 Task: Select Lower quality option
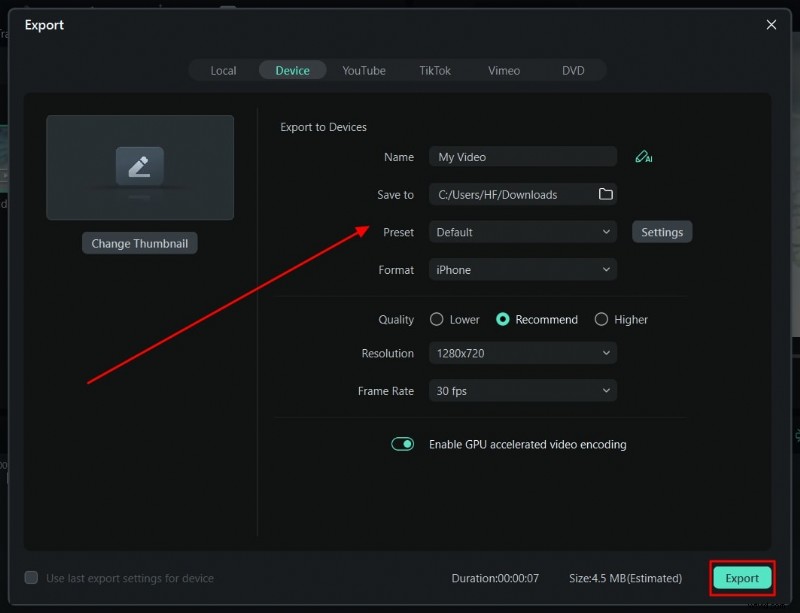pyautogui.click(x=437, y=319)
